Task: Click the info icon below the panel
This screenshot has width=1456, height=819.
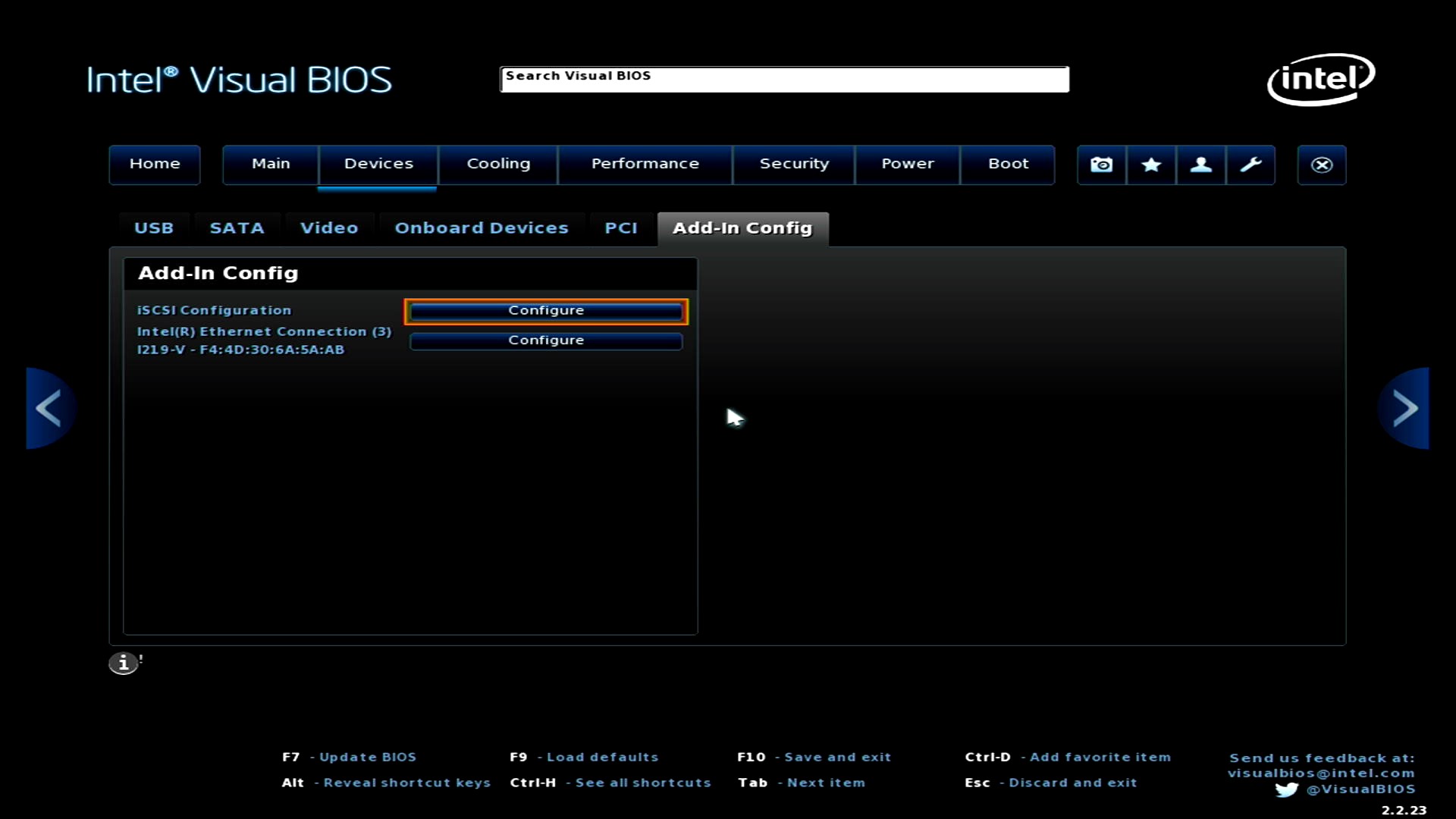Action: [x=124, y=664]
